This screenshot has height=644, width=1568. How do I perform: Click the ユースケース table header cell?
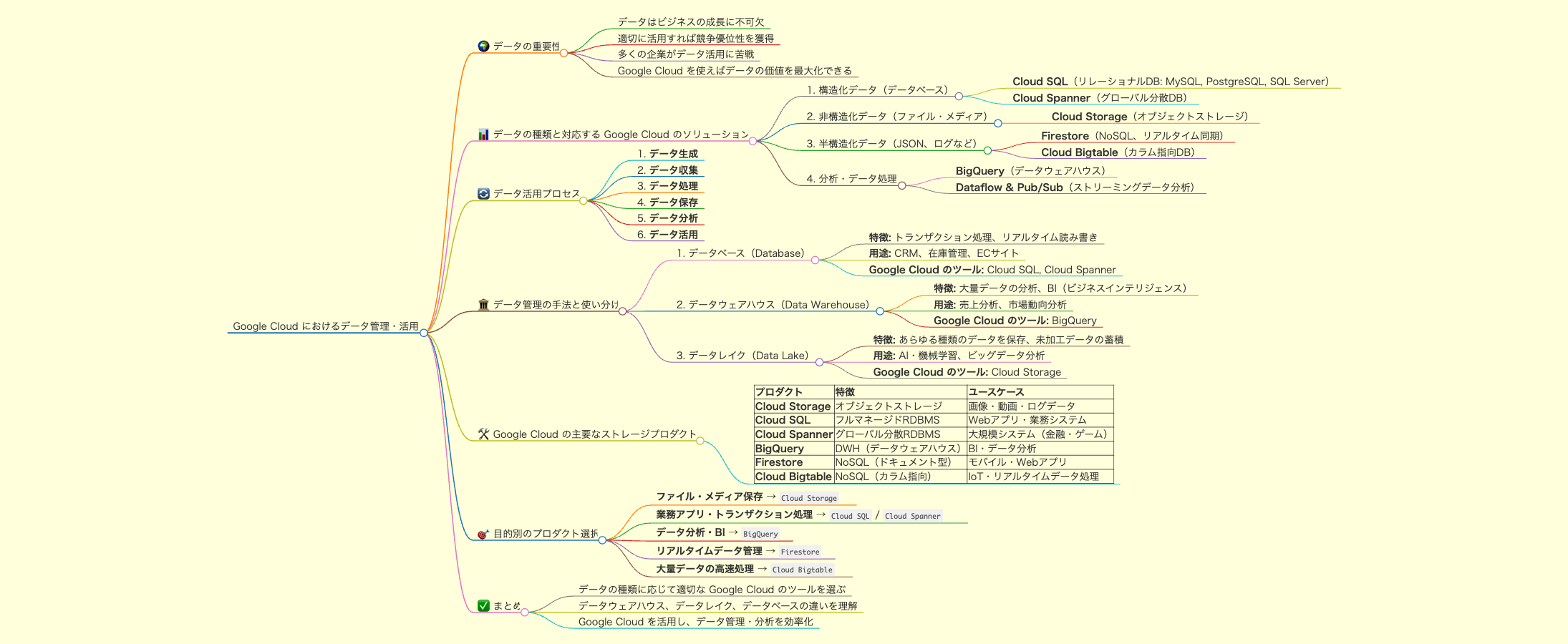(x=1040, y=392)
